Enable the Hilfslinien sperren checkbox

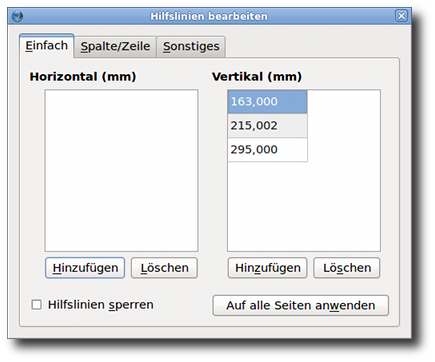[36, 305]
